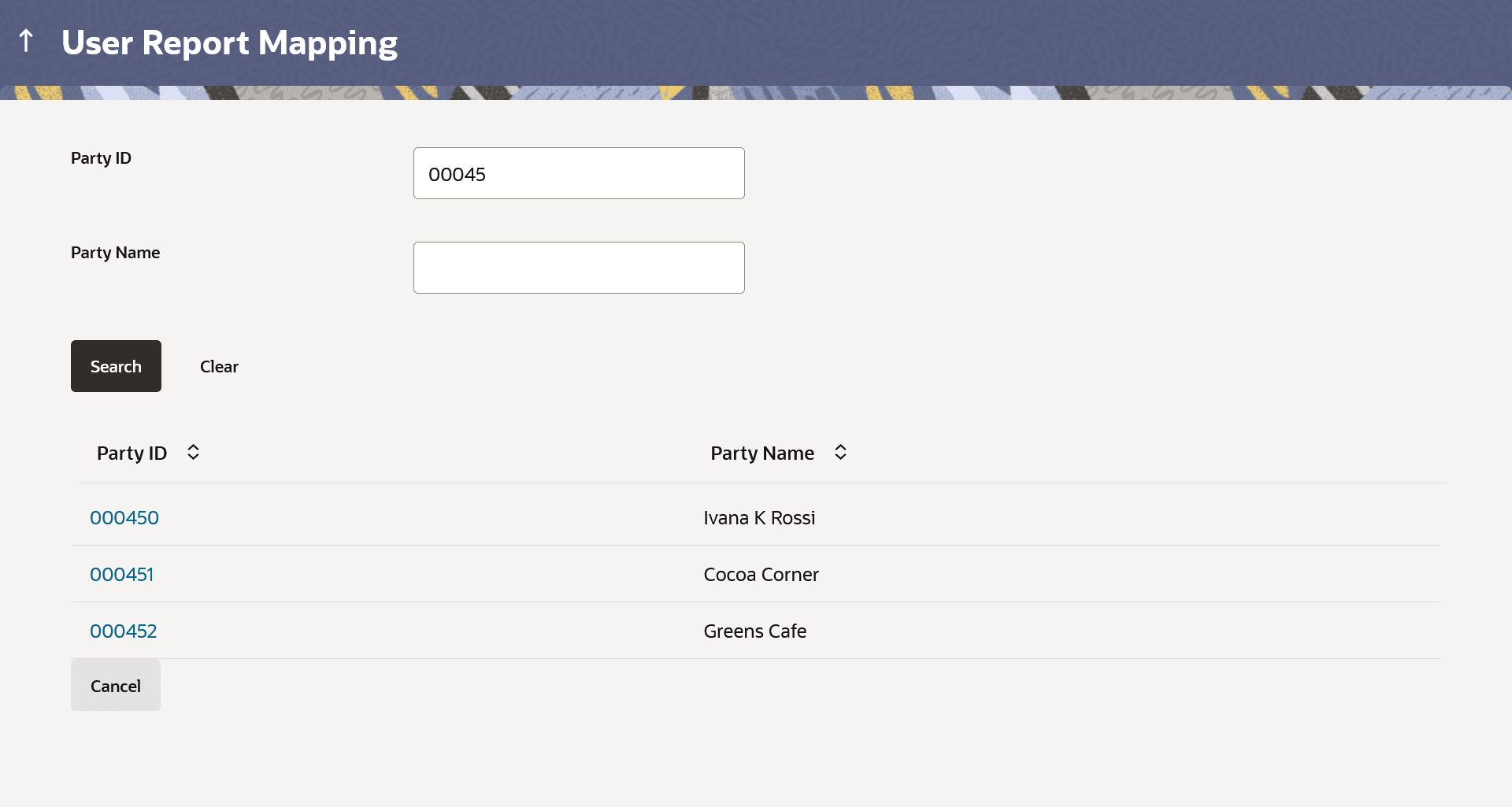The height and width of the screenshot is (807, 1512).
Task: Open party ID 000450 link
Action: pos(124,518)
